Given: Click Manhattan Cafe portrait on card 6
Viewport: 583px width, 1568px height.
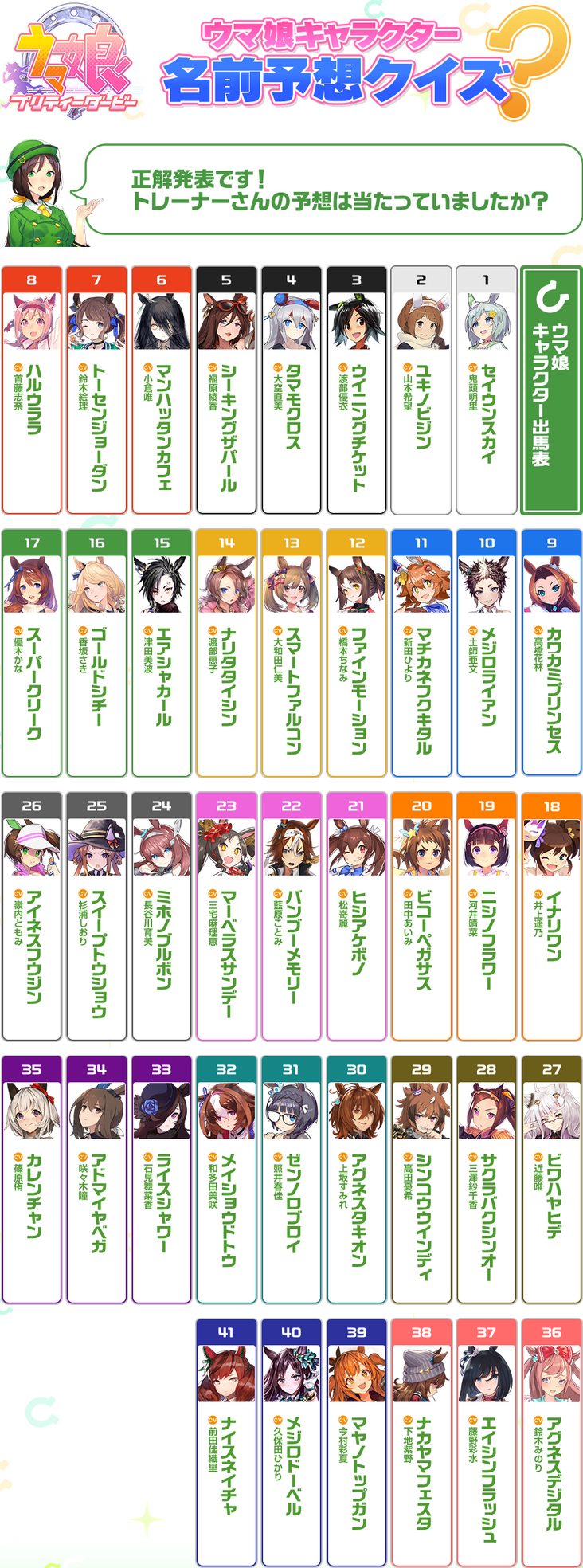Looking at the screenshot, I should tap(162, 321).
